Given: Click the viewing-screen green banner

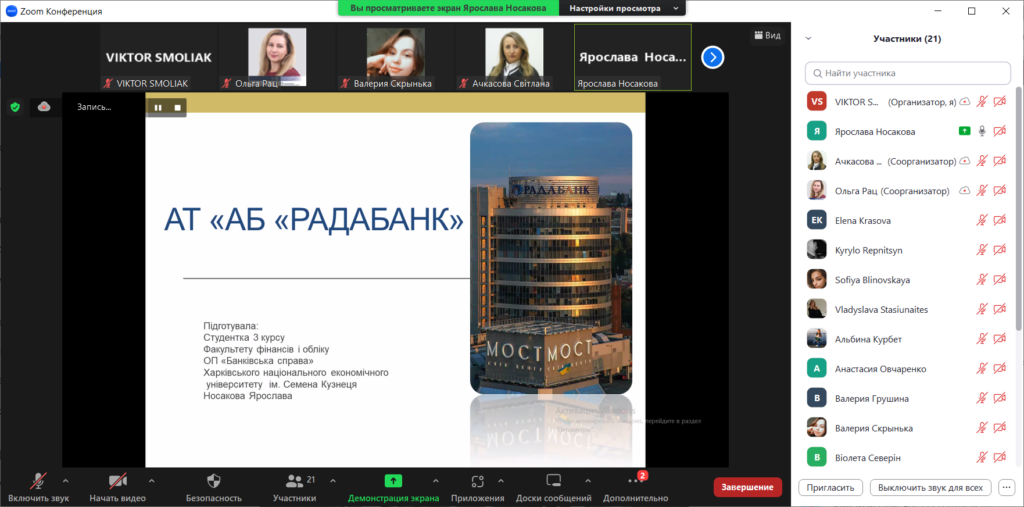Looking at the screenshot, I should point(448,8).
